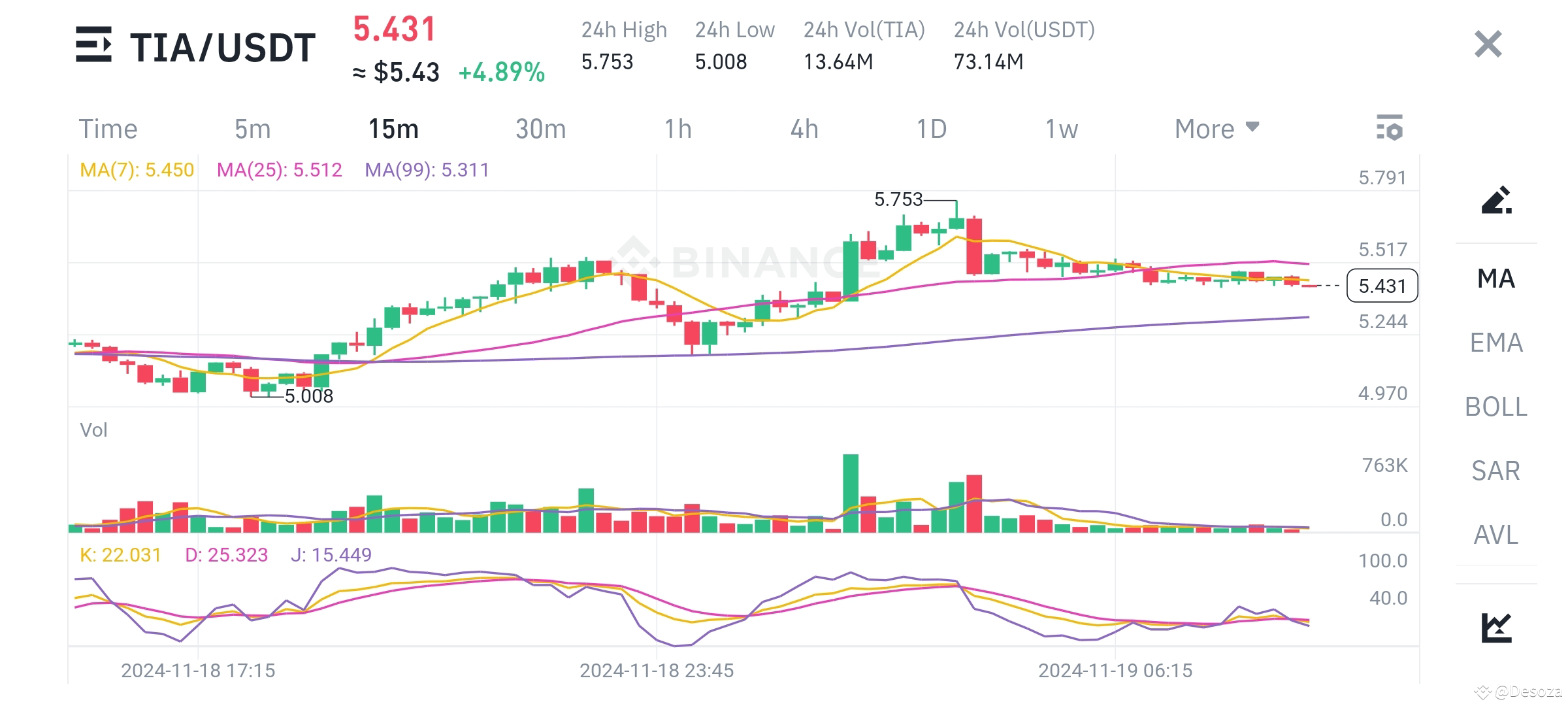Click the 24h High value 5.753
Screen dimensions: 1568x706
tap(606, 62)
